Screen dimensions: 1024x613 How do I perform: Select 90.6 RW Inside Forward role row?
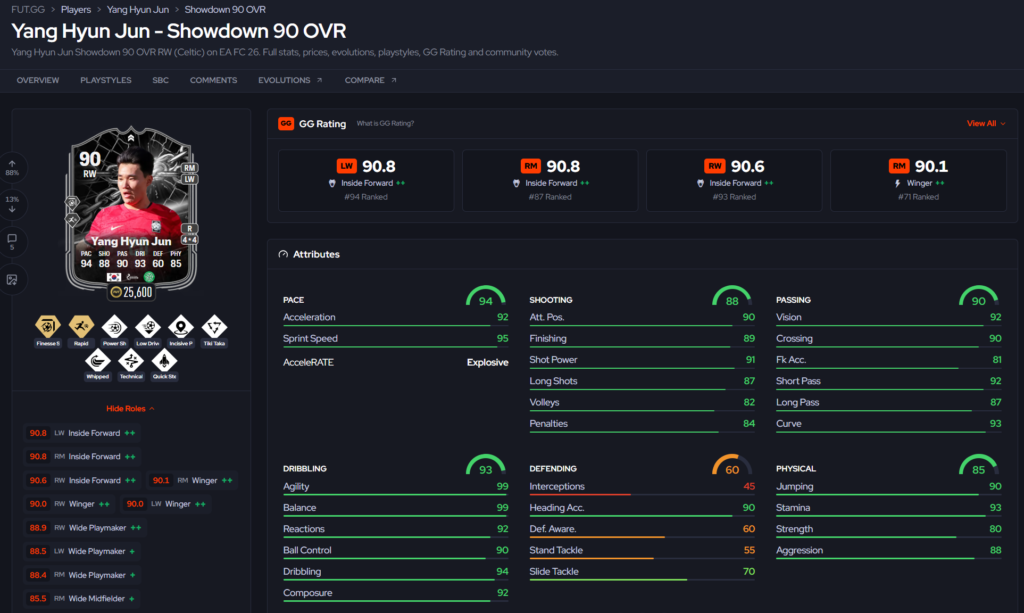pyautogui.click(x=82, y=480)
